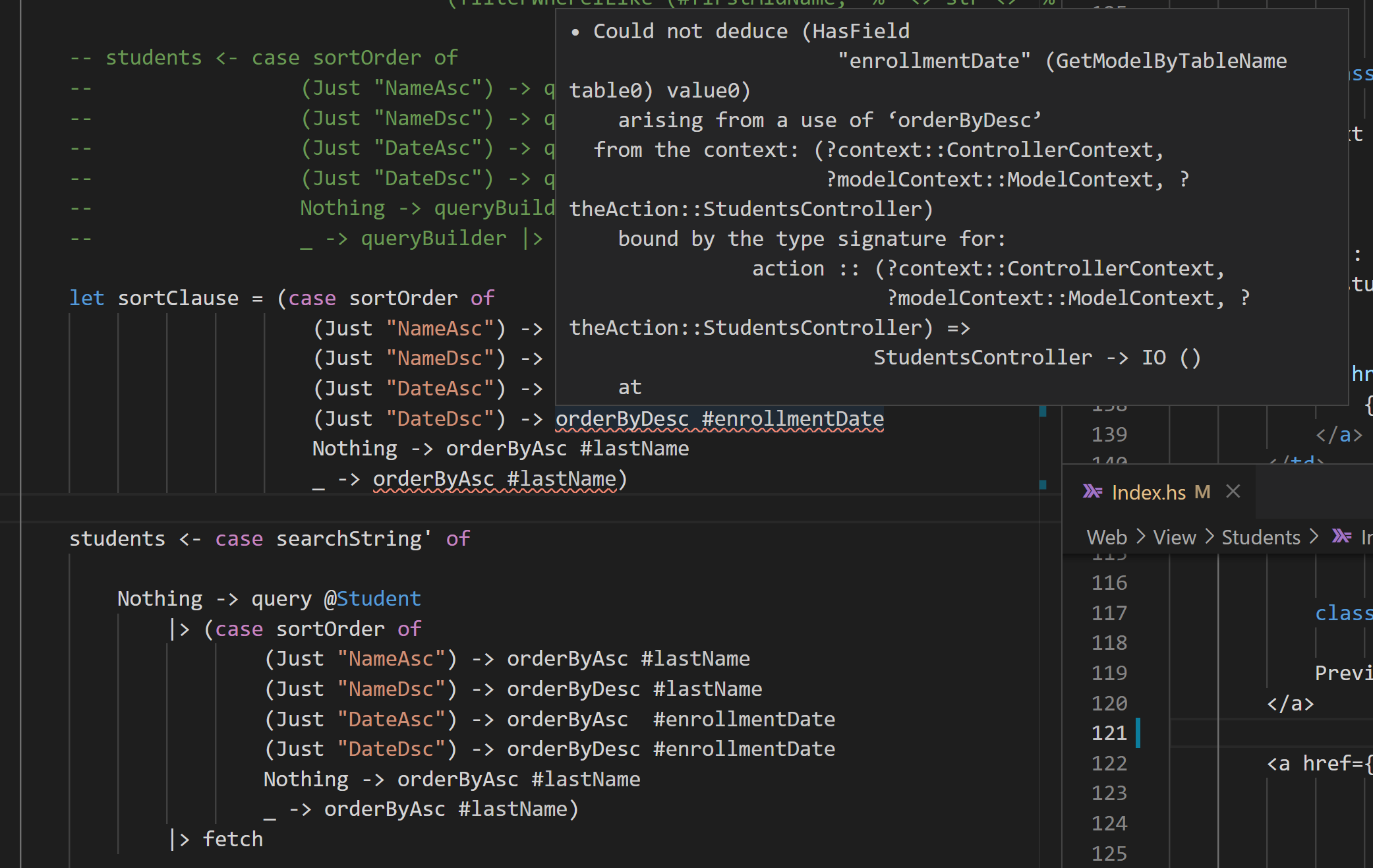Close the Index.hs editor tab
The width and height of the screenshot is (1373, 868).
(1233, 492)
